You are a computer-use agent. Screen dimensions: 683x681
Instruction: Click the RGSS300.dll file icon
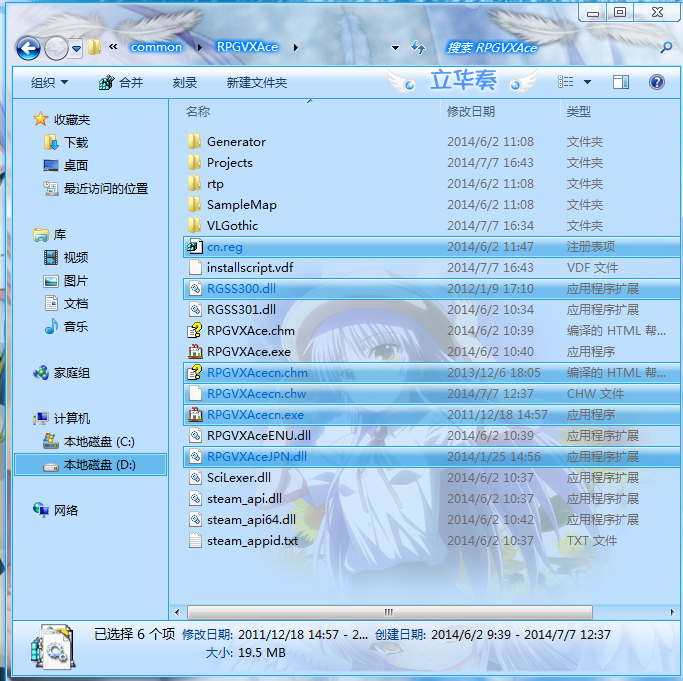pos(195,288)
